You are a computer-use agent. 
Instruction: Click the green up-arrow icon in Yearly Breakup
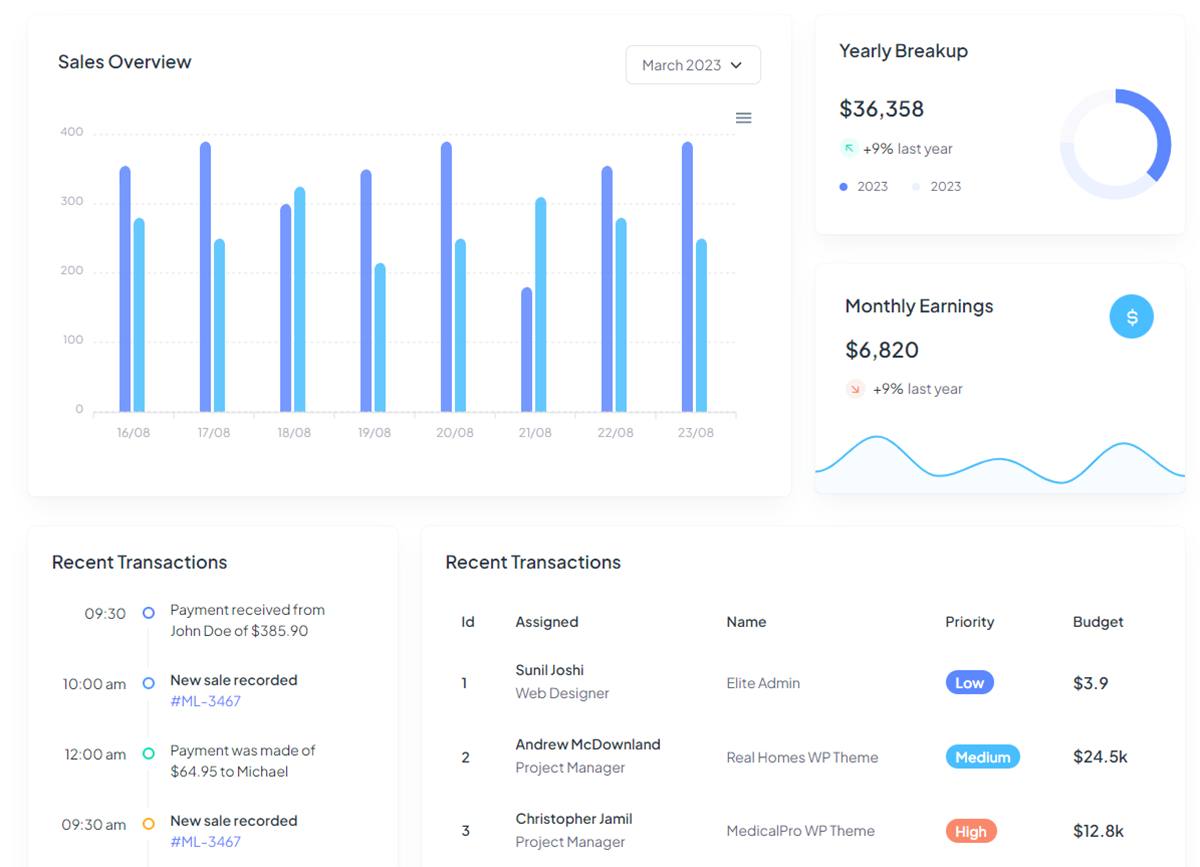850,148
